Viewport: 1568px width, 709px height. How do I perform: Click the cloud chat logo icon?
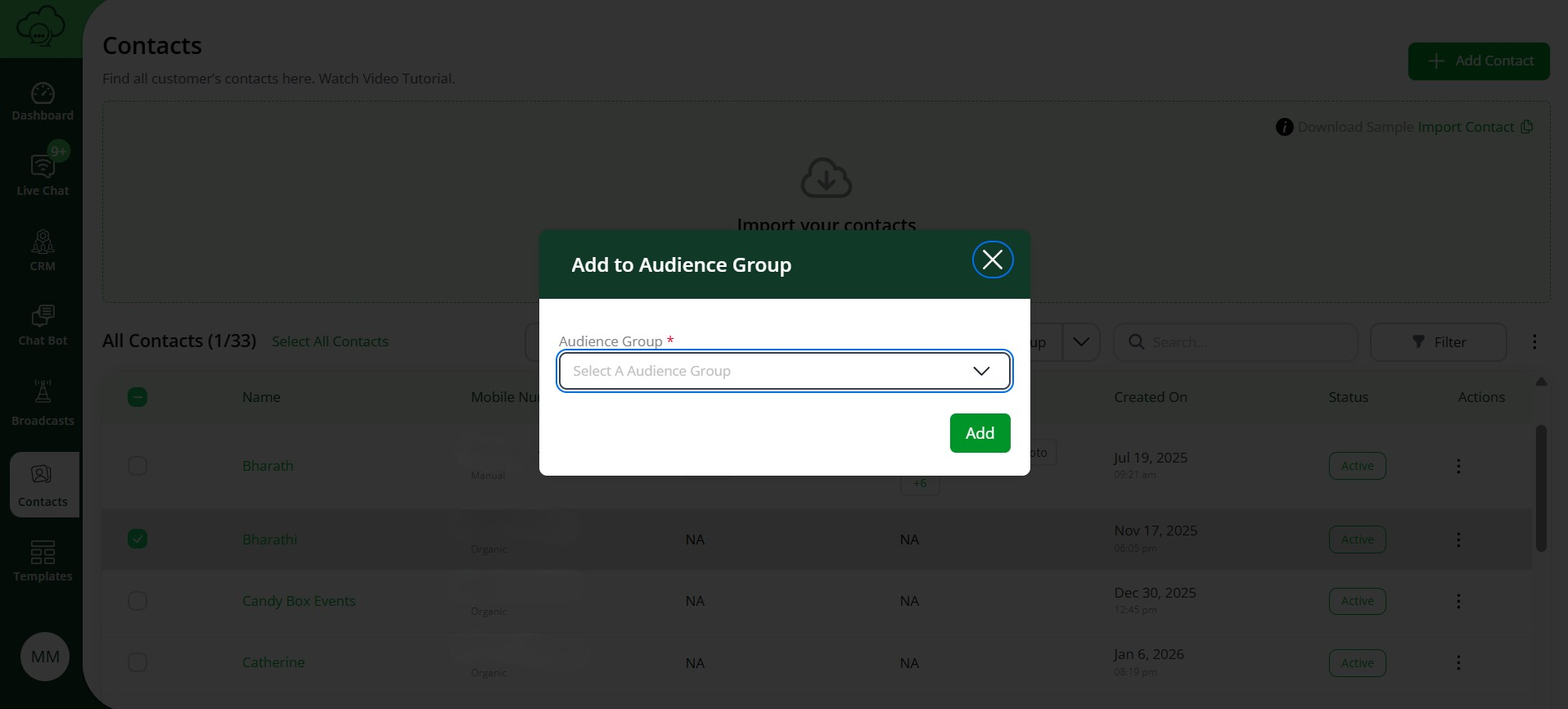(41, 26)
